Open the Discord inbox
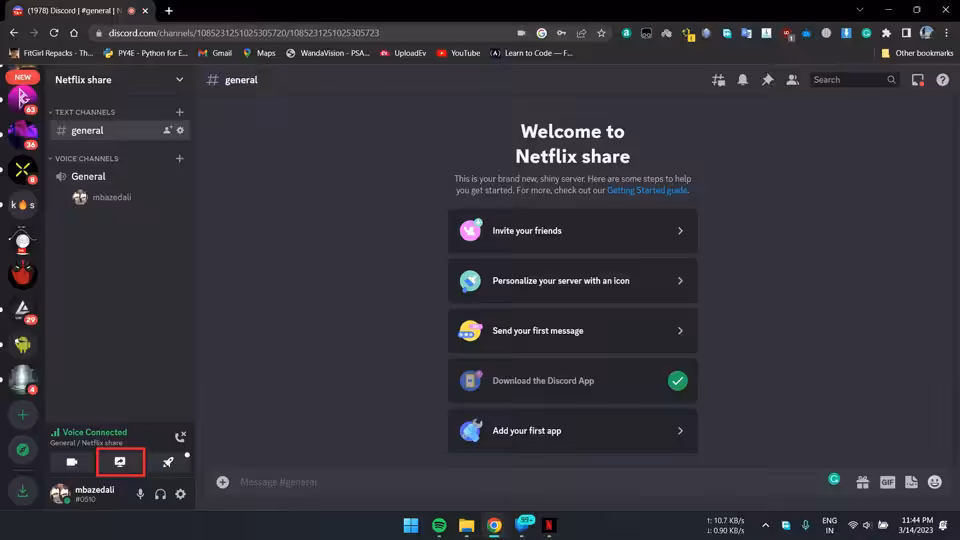 pos(917,80)
